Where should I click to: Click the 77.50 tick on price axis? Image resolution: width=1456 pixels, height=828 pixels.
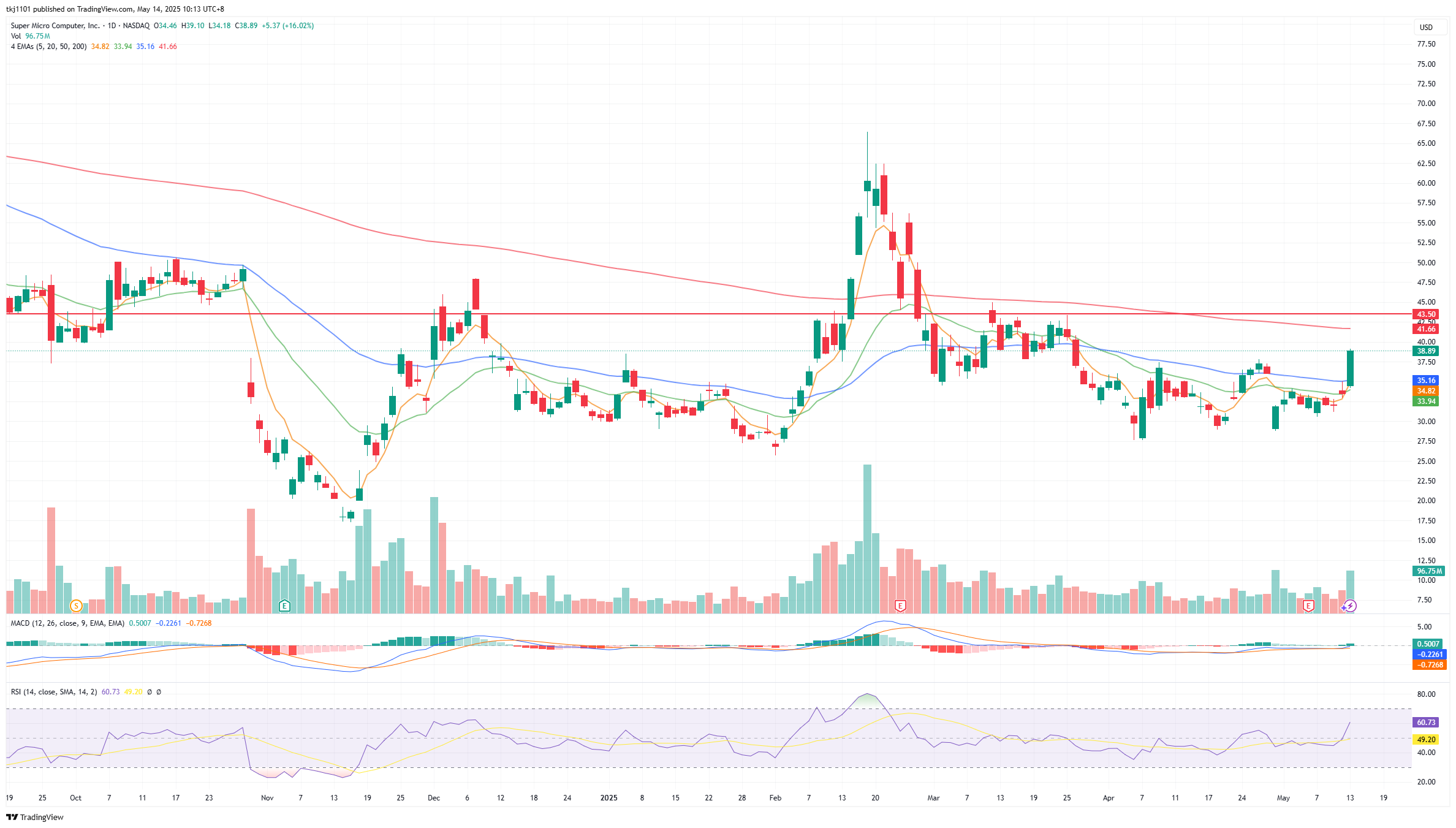[x=1427, y=44]
